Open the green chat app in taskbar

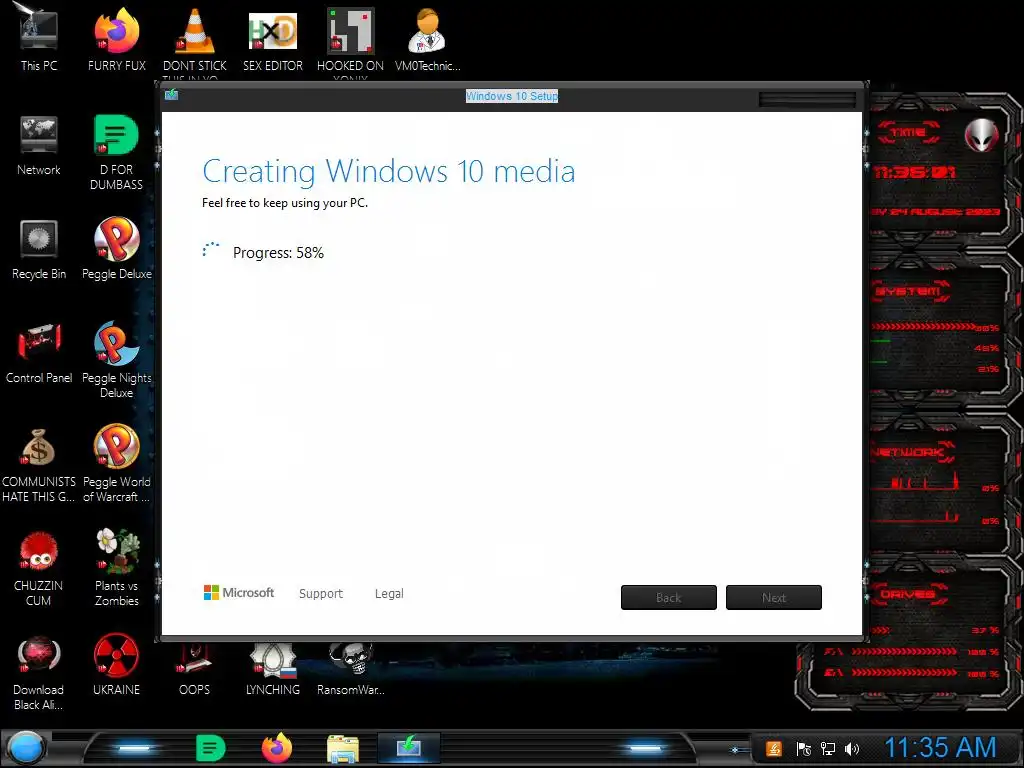click(210, 748)
